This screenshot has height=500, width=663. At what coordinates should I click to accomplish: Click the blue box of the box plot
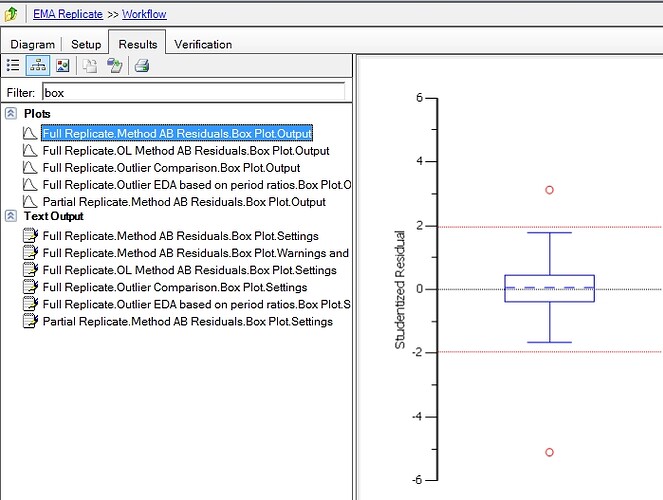coord(550,288)
